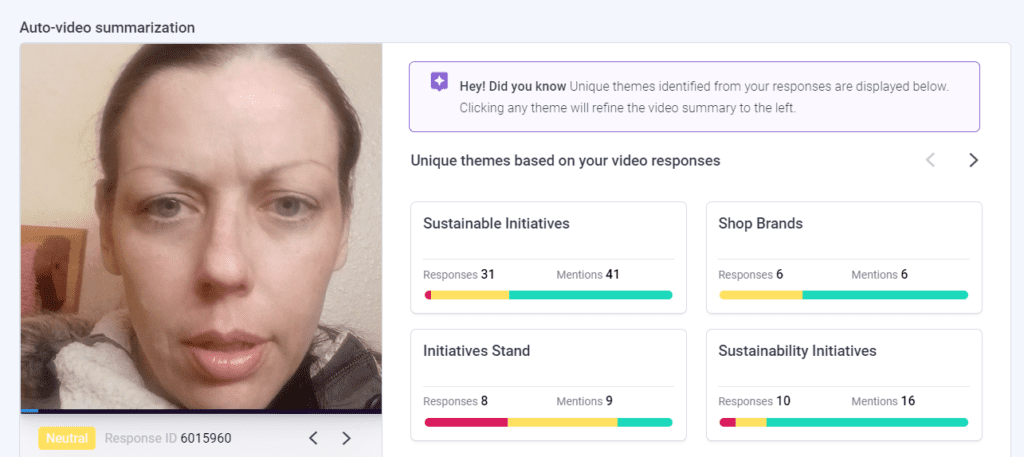Go to next page of unique themes

[x=973, y=160]
